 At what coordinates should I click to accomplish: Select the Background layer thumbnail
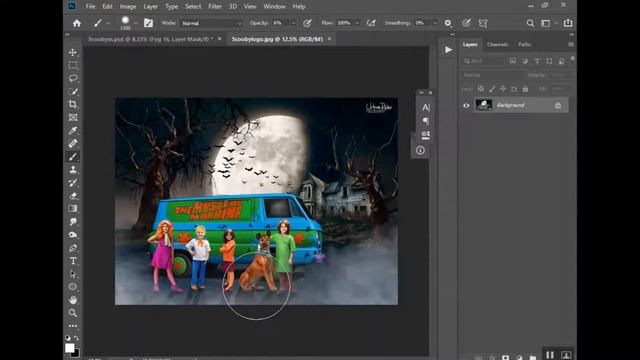pyautogui.click(x=484, y=105)
